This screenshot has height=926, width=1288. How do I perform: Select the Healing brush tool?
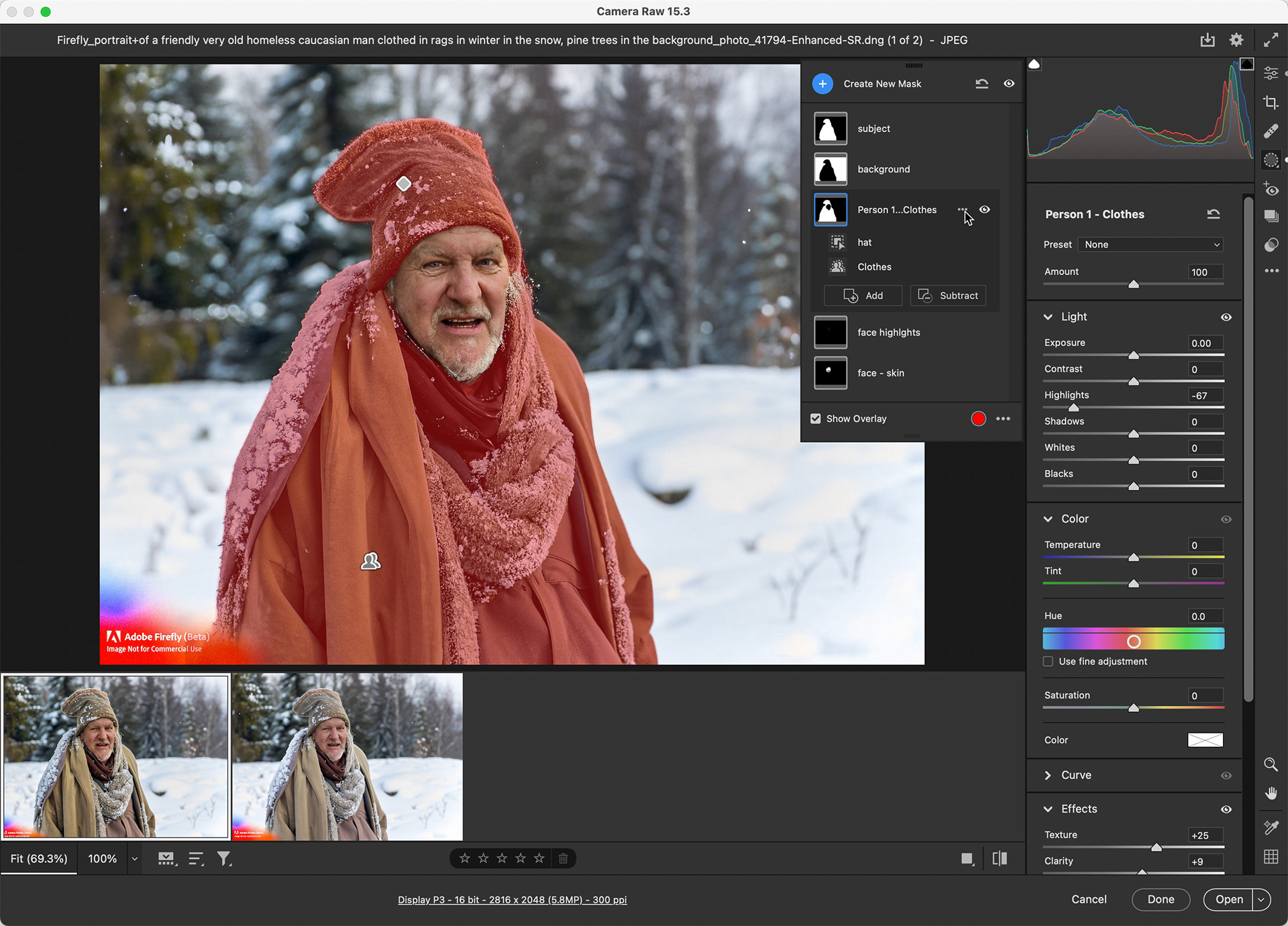point(1271,132)
